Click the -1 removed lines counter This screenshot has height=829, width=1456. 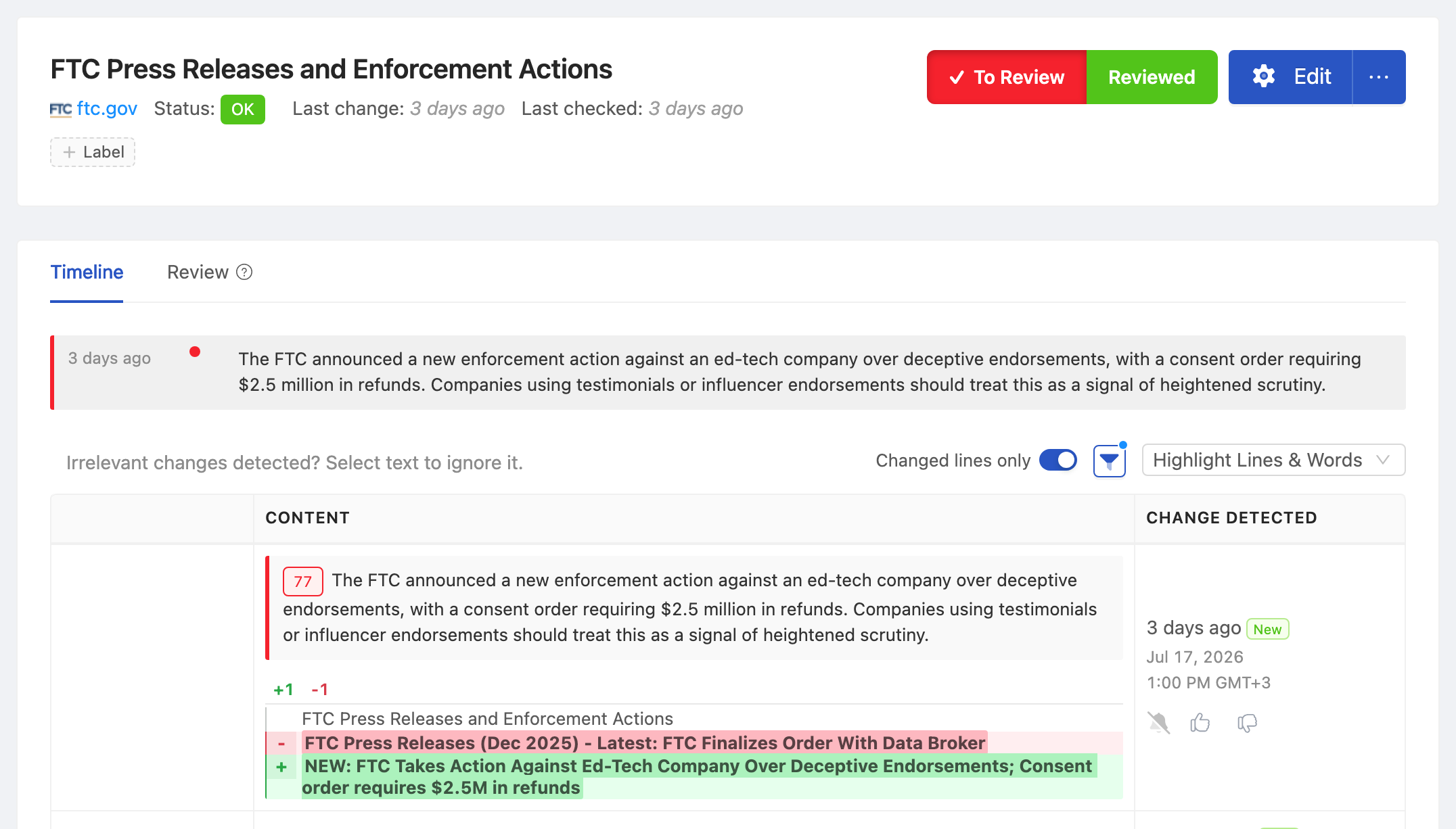coord(320,690)
